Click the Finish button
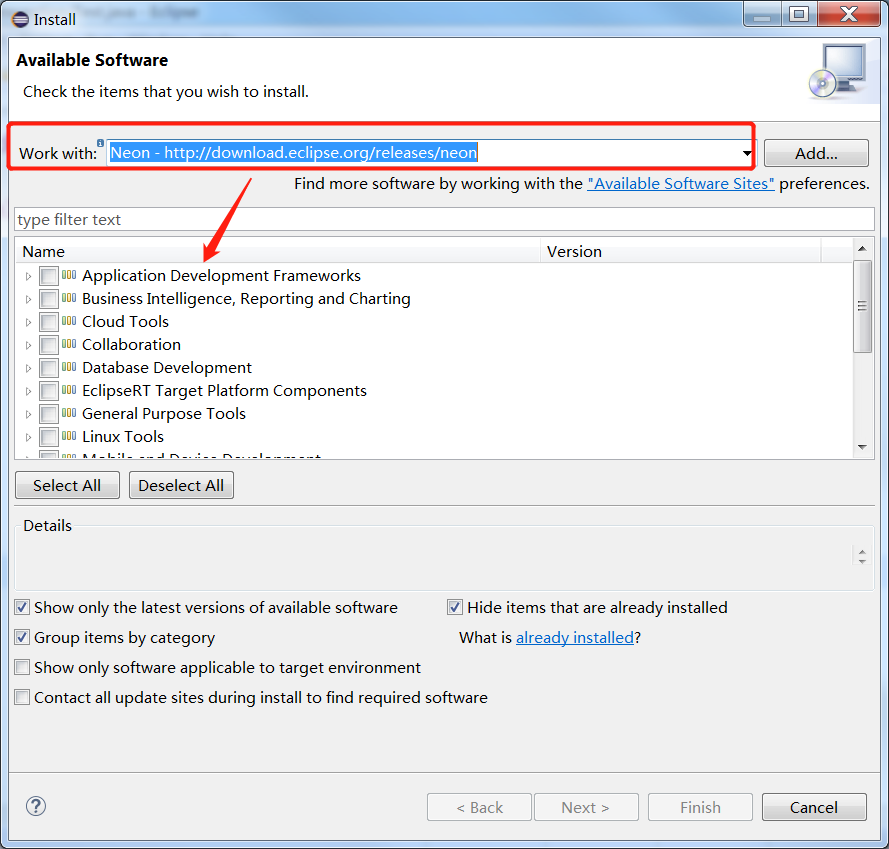 pyautogui.click(x=700, y=807)
